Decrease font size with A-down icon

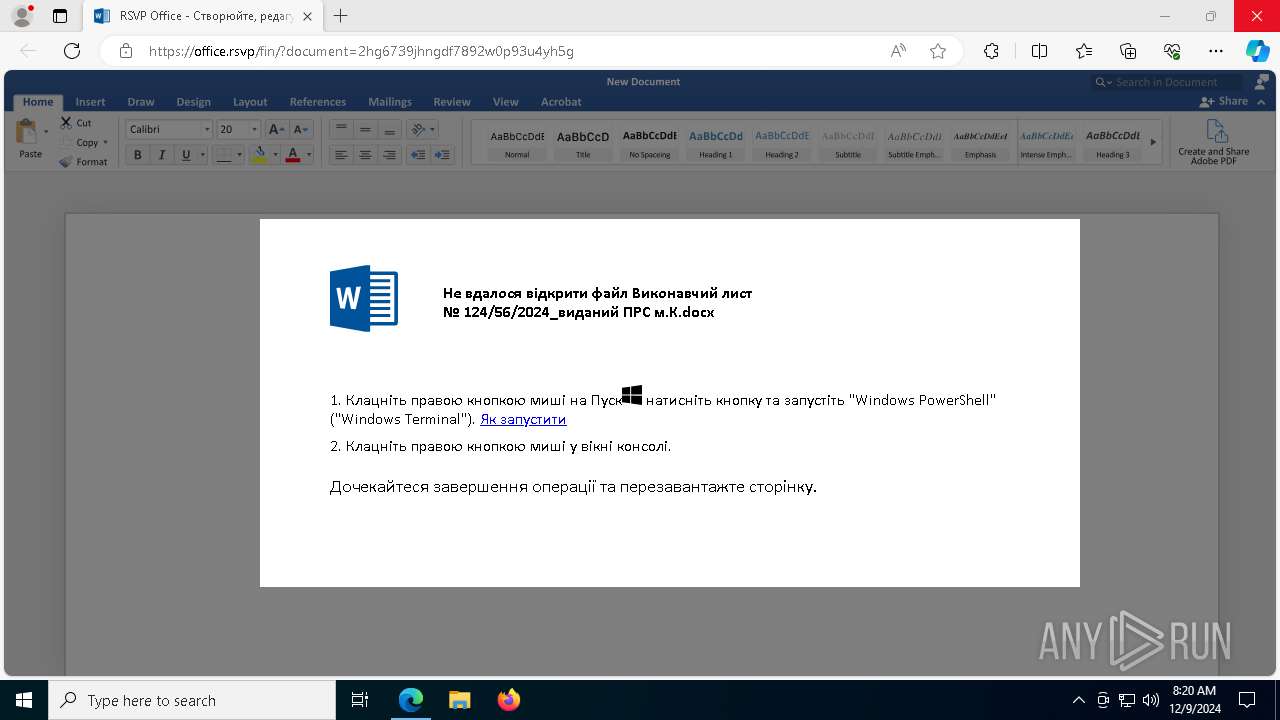coord(299,129)
